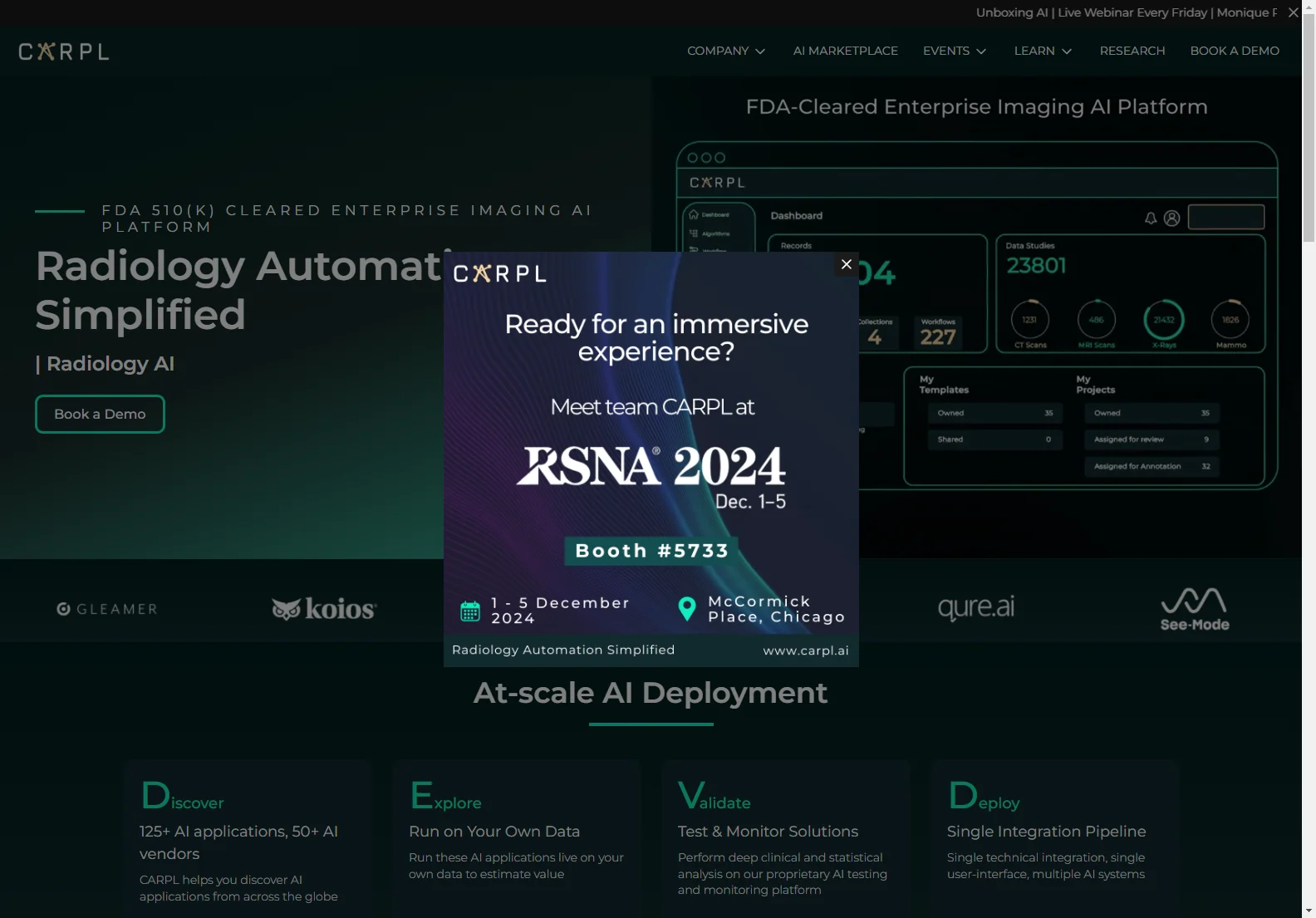1316x918 pixels.
Task: Click the At-scale AI Deployment heading
Action: click(x=651, y=693)
